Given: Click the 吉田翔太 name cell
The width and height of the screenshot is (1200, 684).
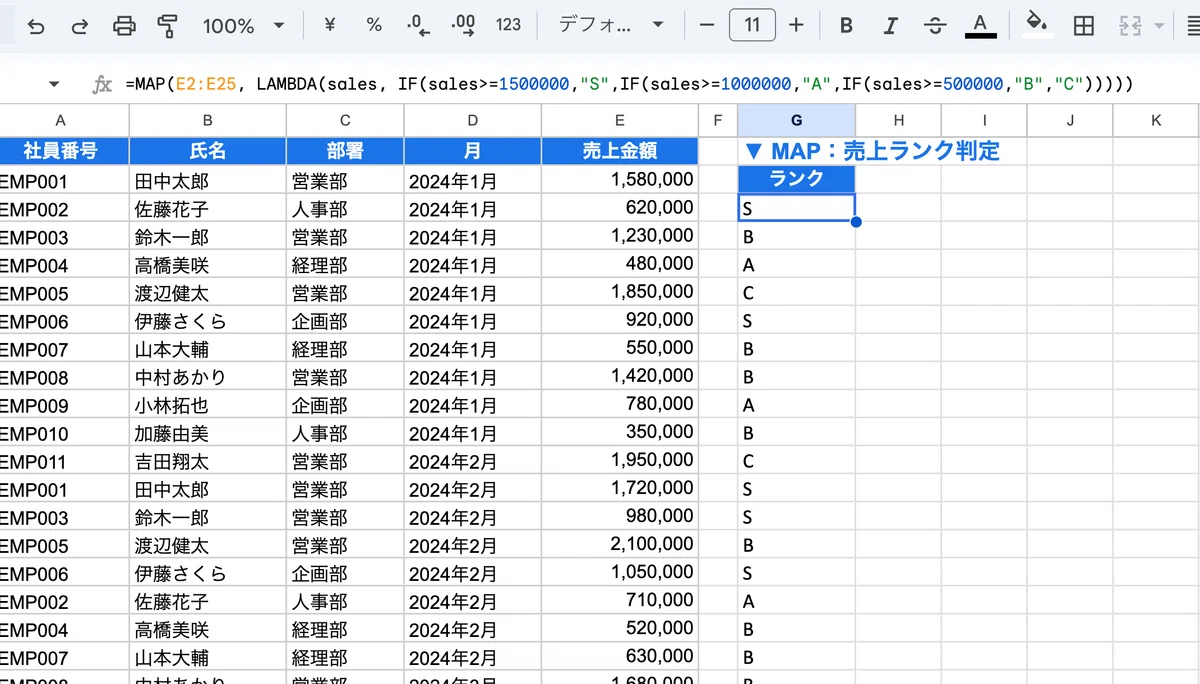Looking at the screenshot, I should [x=208, y=460].
